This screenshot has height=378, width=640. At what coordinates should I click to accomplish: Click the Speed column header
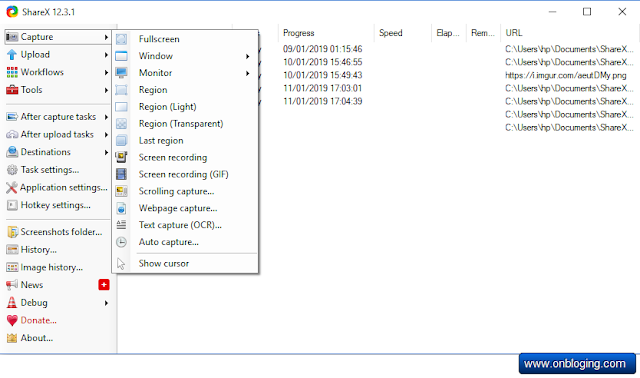click(x=402, y=33)
